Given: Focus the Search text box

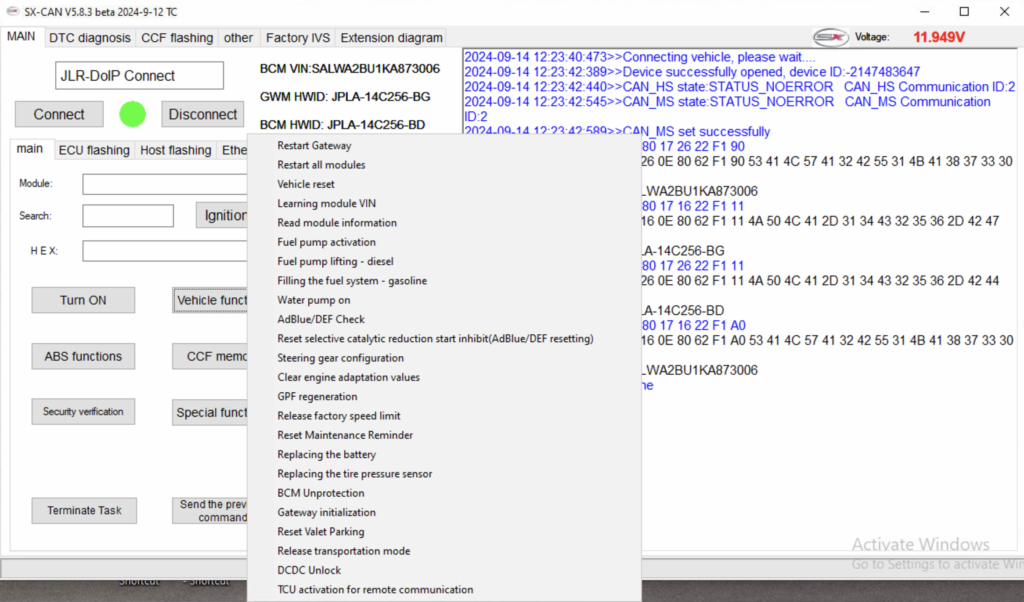Looking at the screenshot, I should click(x=127, y=216).
